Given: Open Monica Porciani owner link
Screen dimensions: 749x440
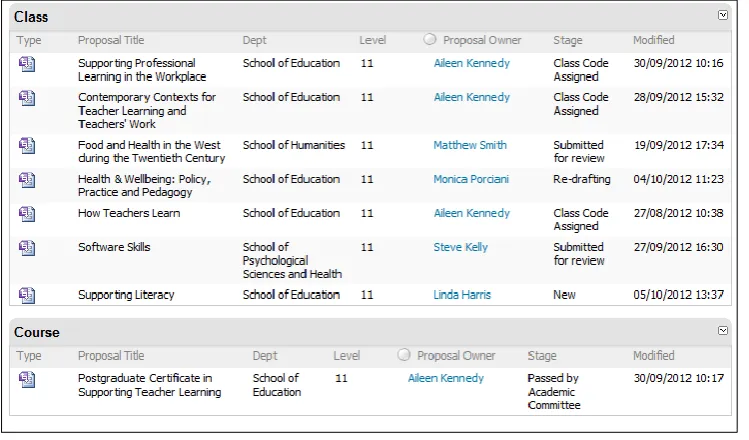Looking at the screenshot, I should click(x=471, y=180).
